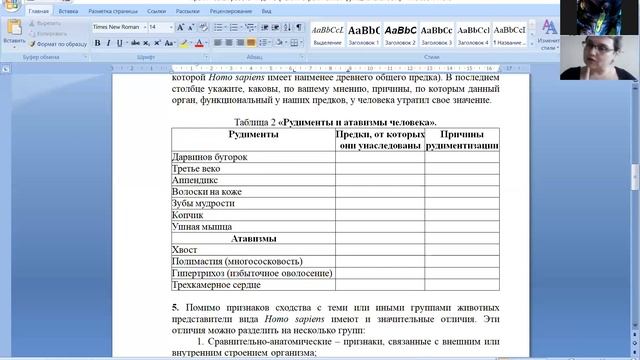Click table cell 'Трехкамерное сердце'
The image size is (640, 360).
253,285
